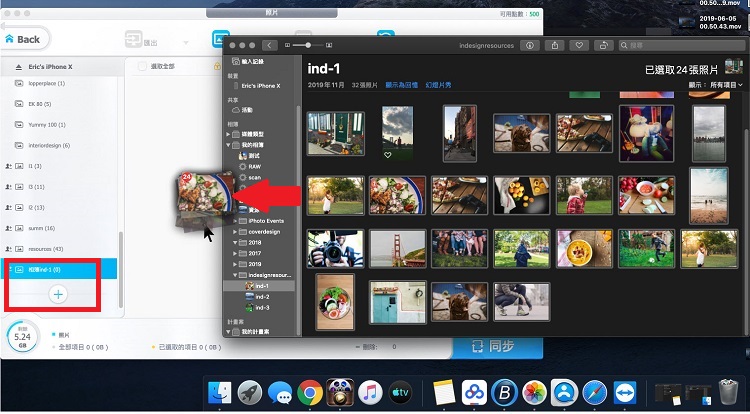Select the ind-2 album in sidebar
Viewport: 750px width, 414px height.
tap(257, 297)
